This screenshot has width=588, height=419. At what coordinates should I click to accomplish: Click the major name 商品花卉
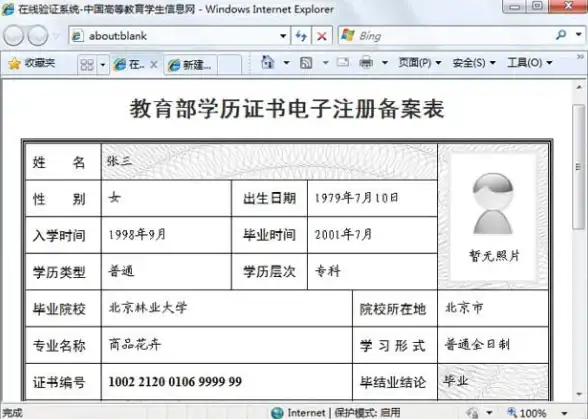(135, 344)
